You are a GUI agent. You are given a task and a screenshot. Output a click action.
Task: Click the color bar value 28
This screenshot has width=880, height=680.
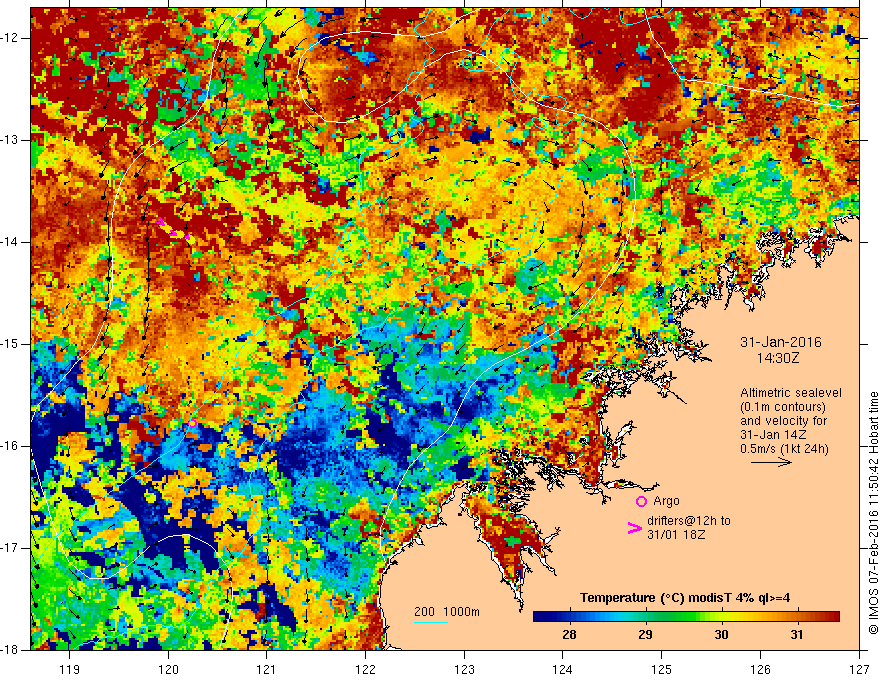tap(569, 635)
